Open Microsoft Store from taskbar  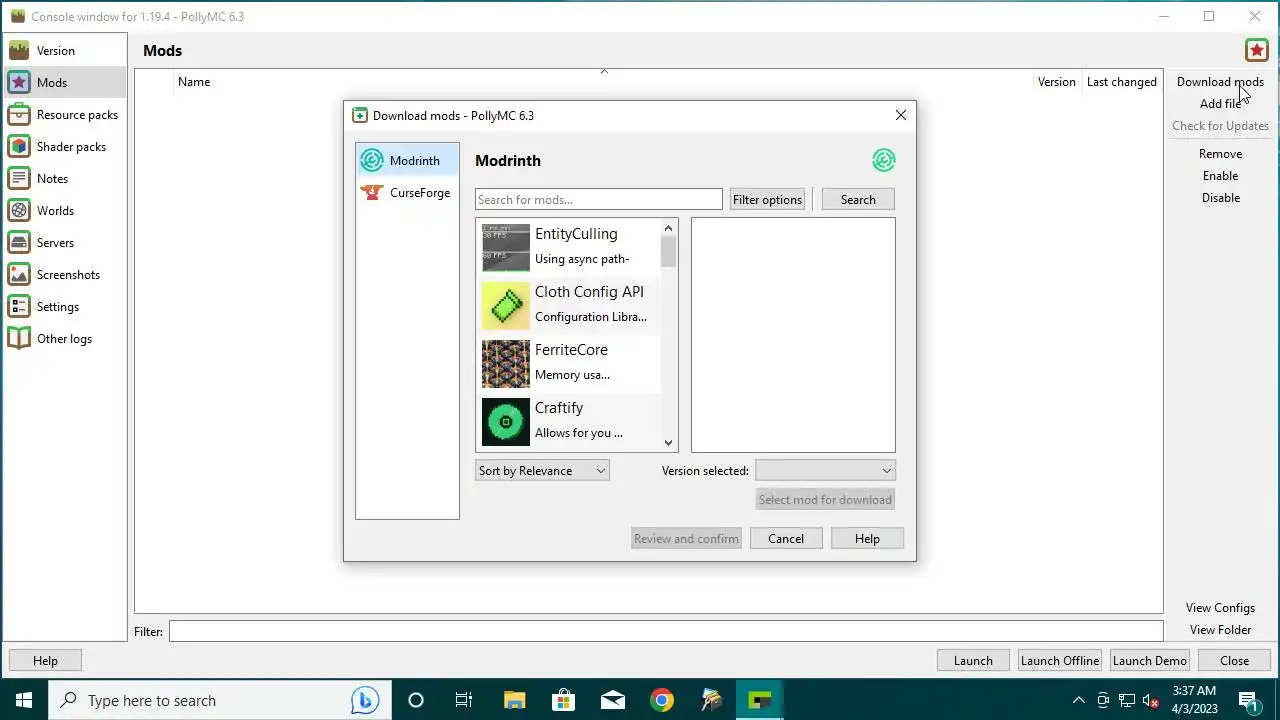563,700
